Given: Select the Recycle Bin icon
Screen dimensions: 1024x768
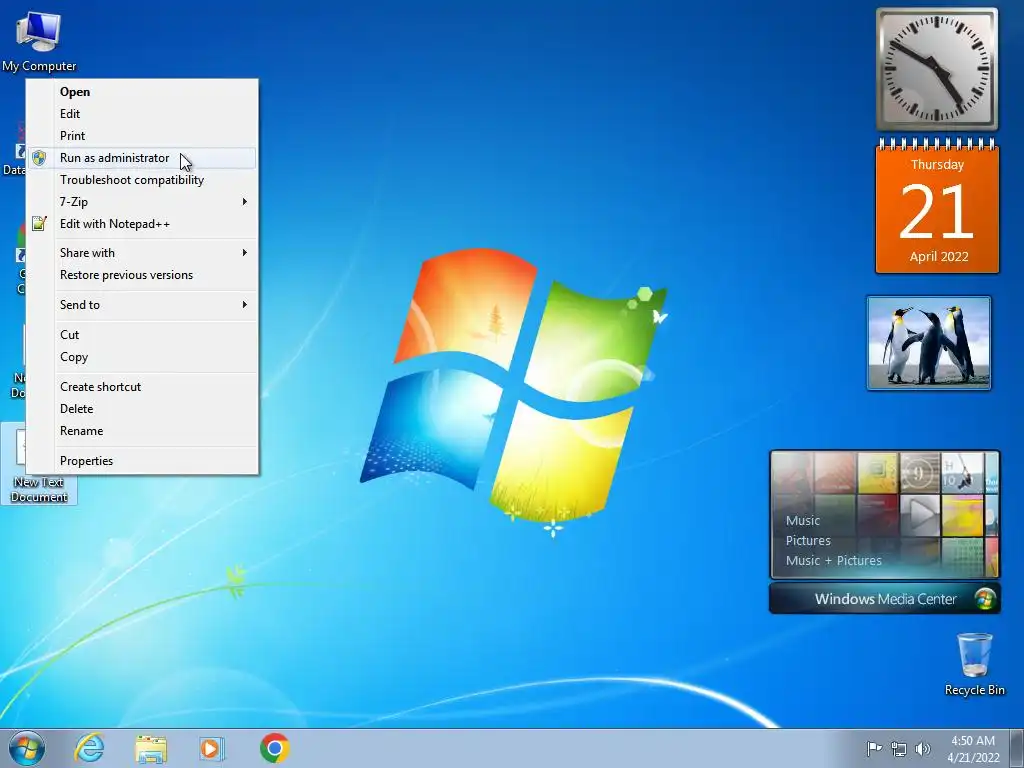Looking at the screenshot, I should pos(974,664).
